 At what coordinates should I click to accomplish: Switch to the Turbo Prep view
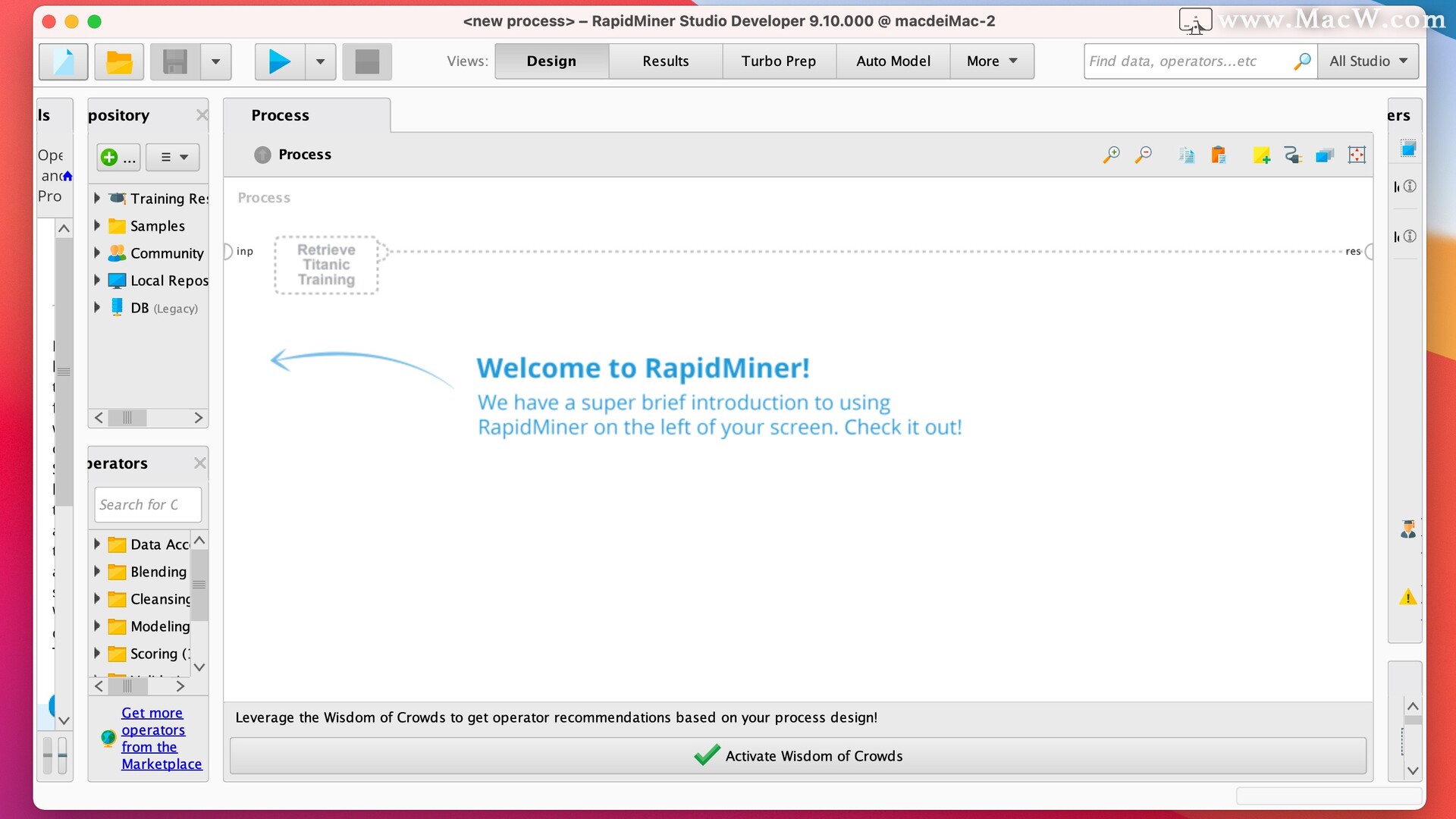click(778, 61)
